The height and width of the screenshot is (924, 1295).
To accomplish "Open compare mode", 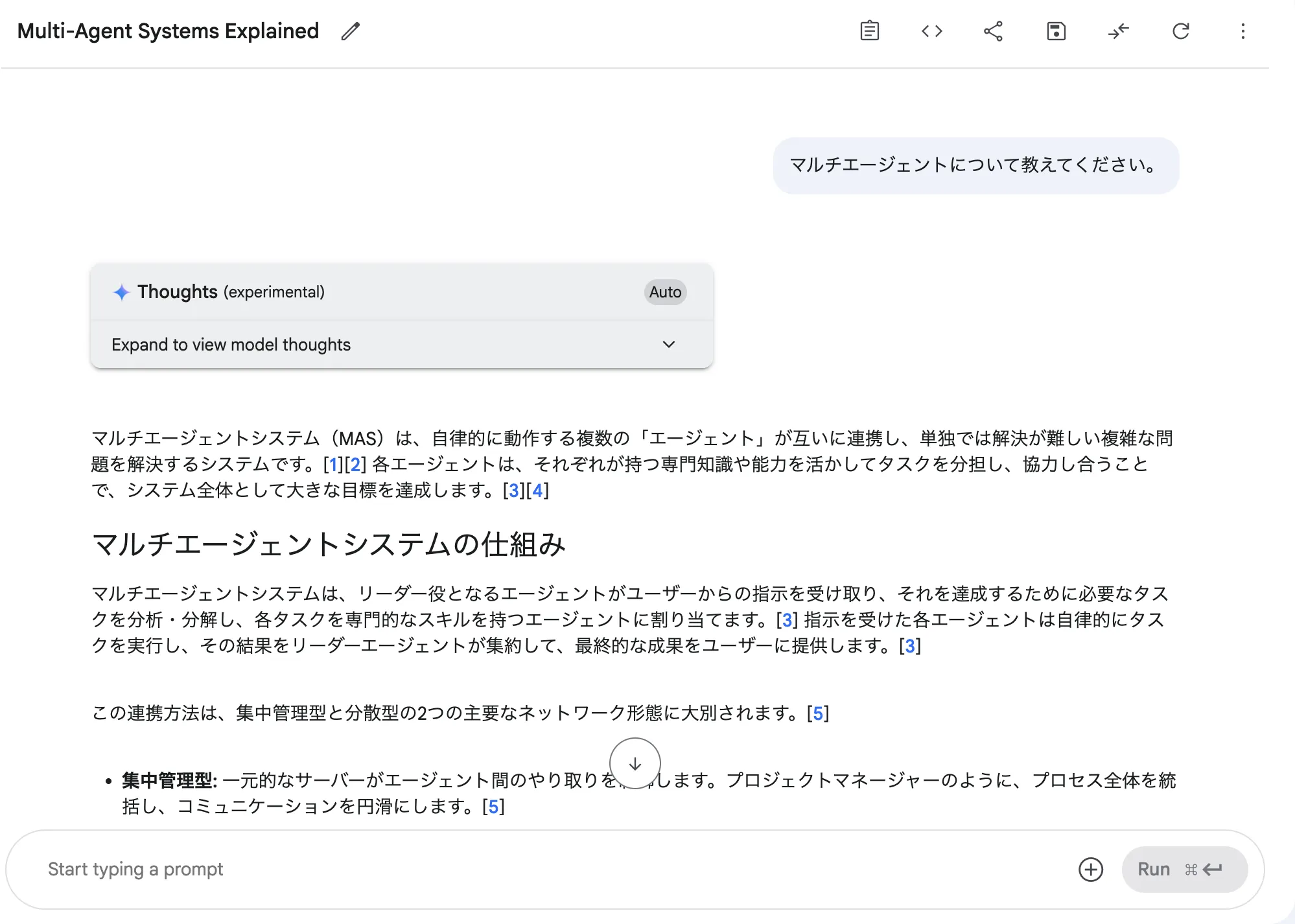I will 1119,31.
